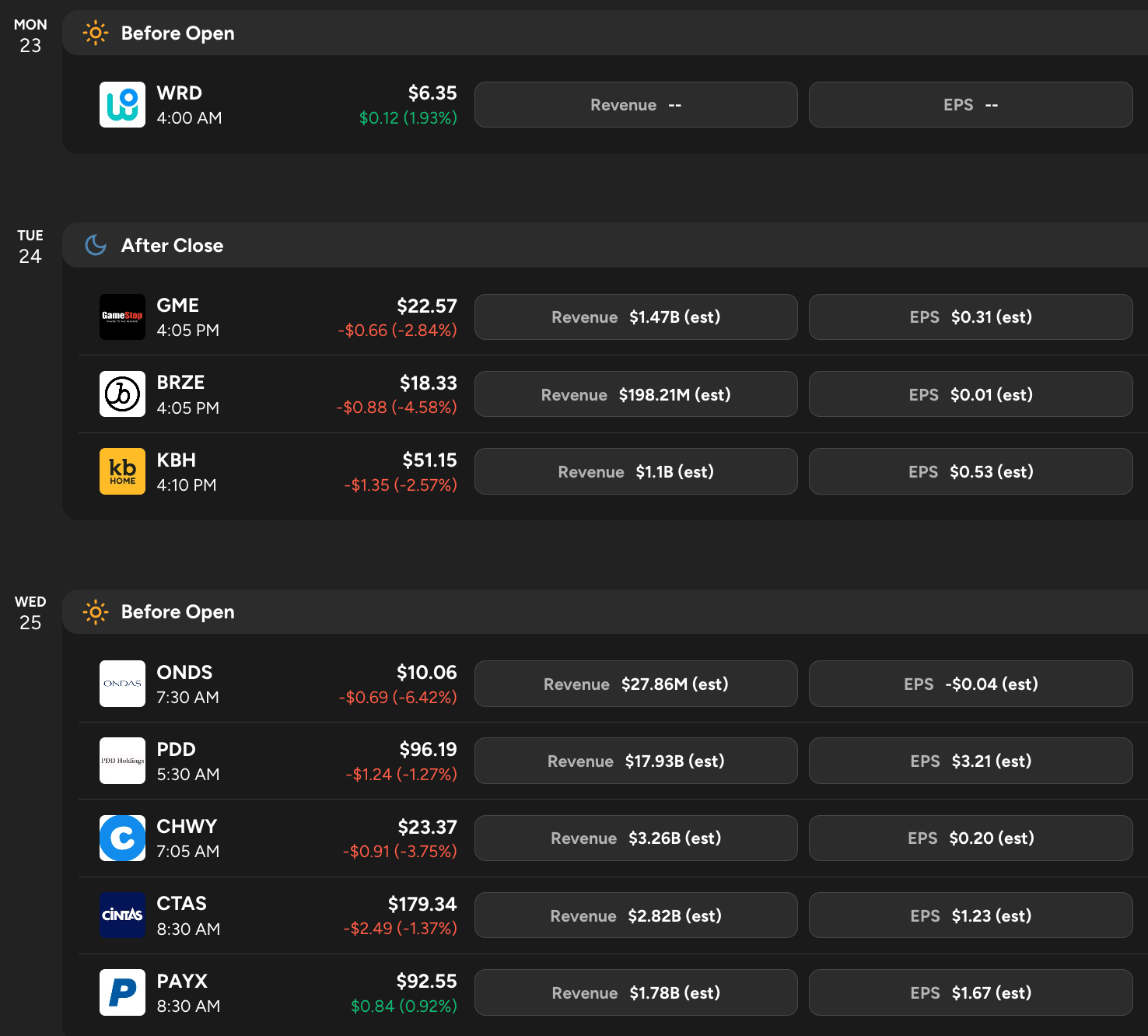The height and width of the screenshot is (1036, 1148).
Task: Select the WED 25 date label
Action: tap(30, 613)
